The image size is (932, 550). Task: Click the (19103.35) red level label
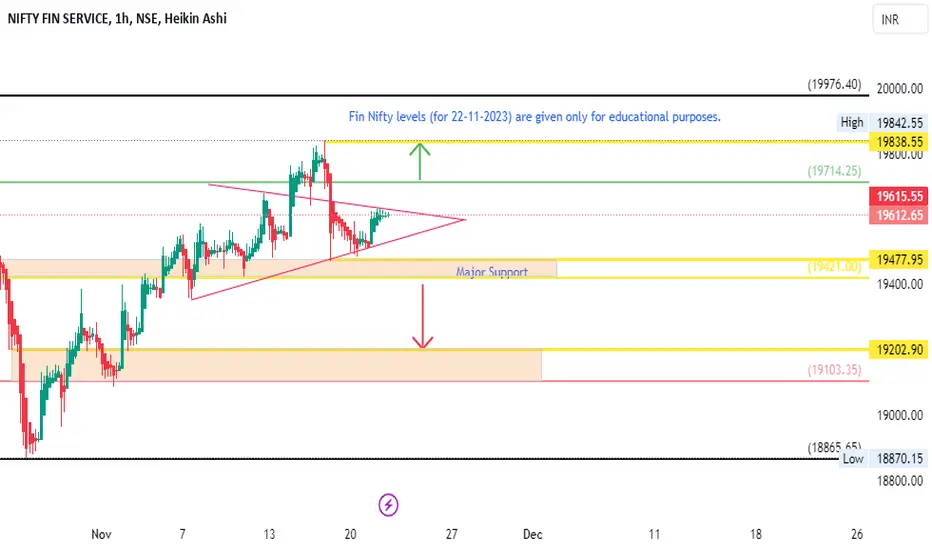[834, 370]
